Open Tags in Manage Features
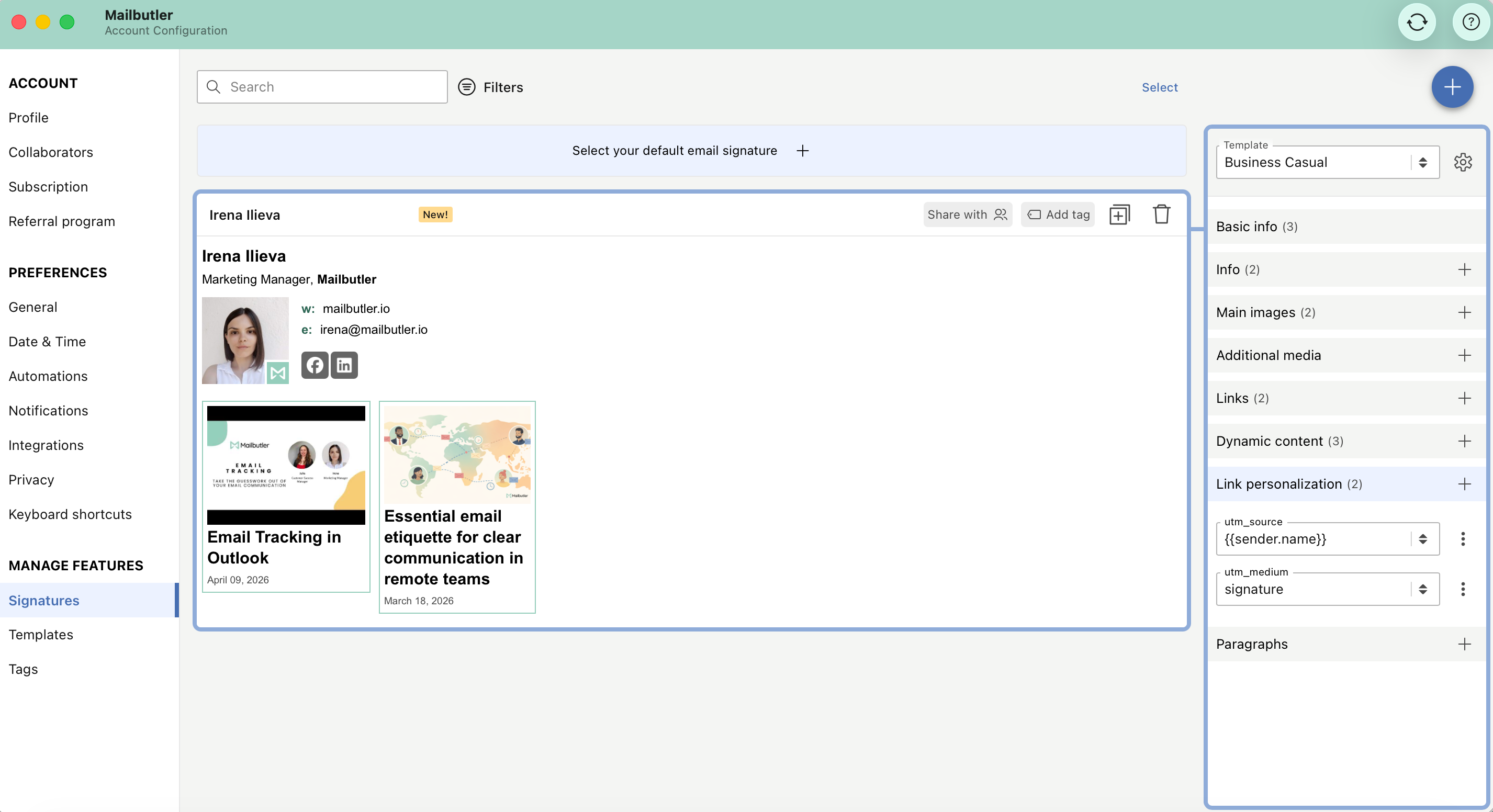Viewport: 1493px width, 812px height. click(23, 669)
